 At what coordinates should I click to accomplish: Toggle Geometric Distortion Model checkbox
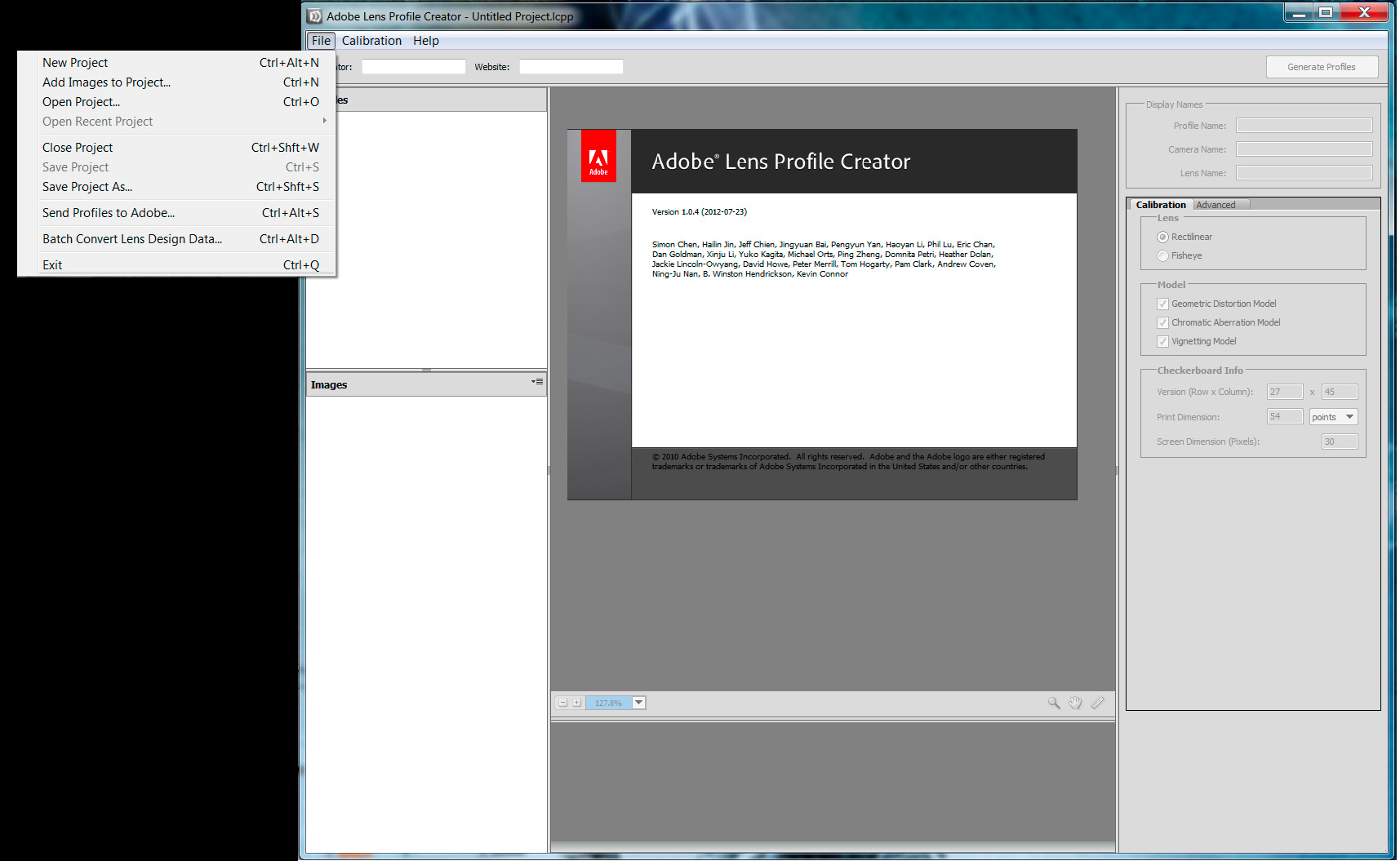pos(1162,304)
